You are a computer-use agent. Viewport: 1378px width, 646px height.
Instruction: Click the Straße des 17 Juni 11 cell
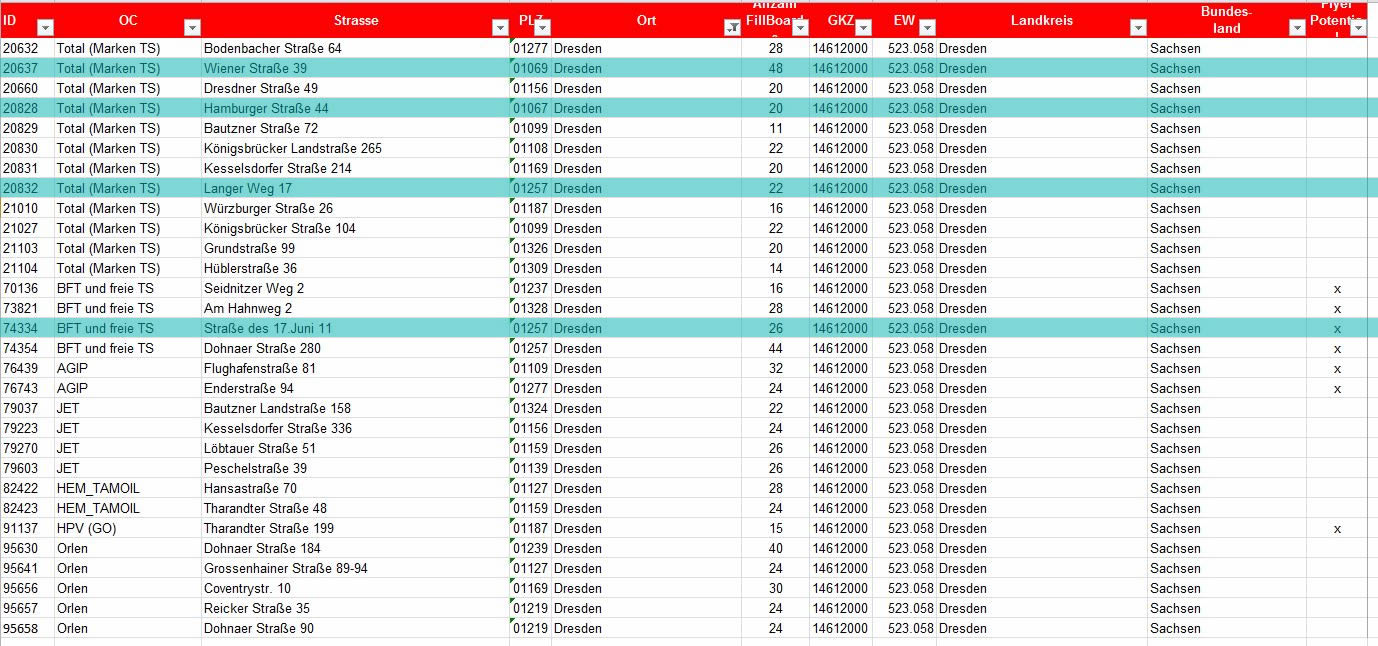355,328
